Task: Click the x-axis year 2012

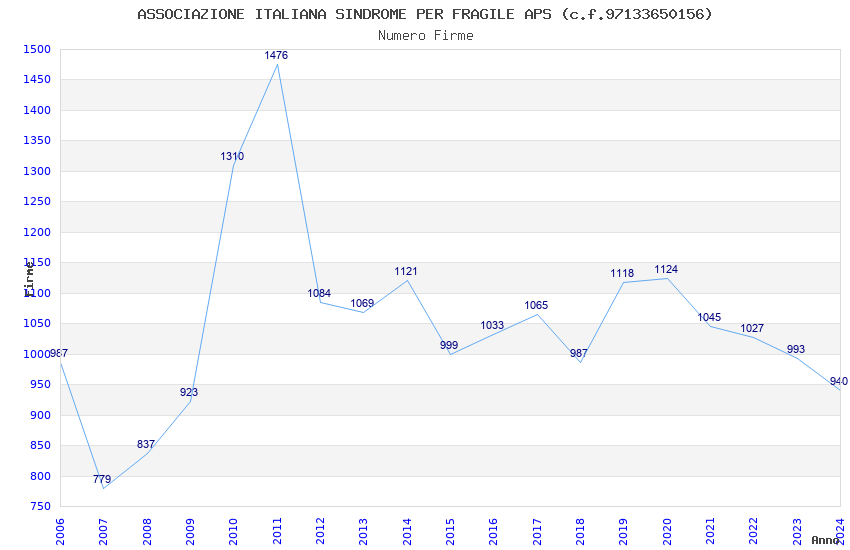Action: 320,532
